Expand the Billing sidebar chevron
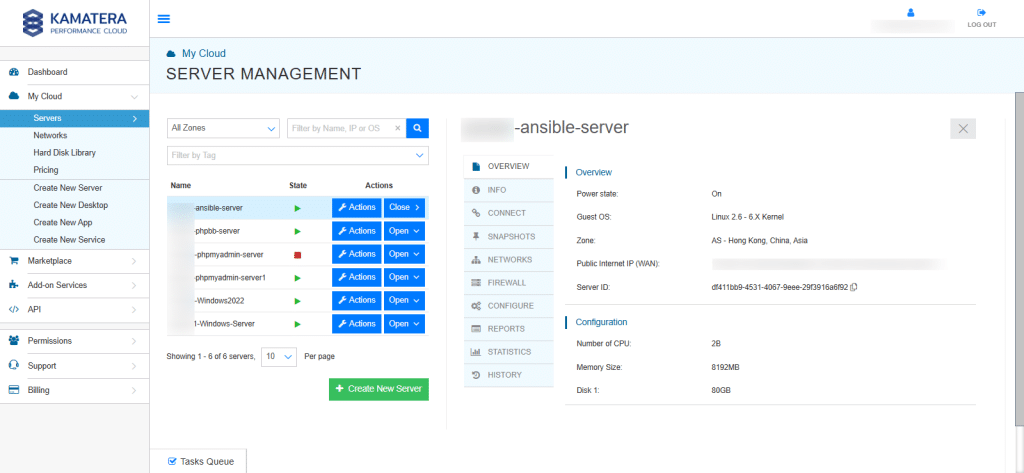The width and height of the screenshot is (1024, 473). click(x=134, y=391)
